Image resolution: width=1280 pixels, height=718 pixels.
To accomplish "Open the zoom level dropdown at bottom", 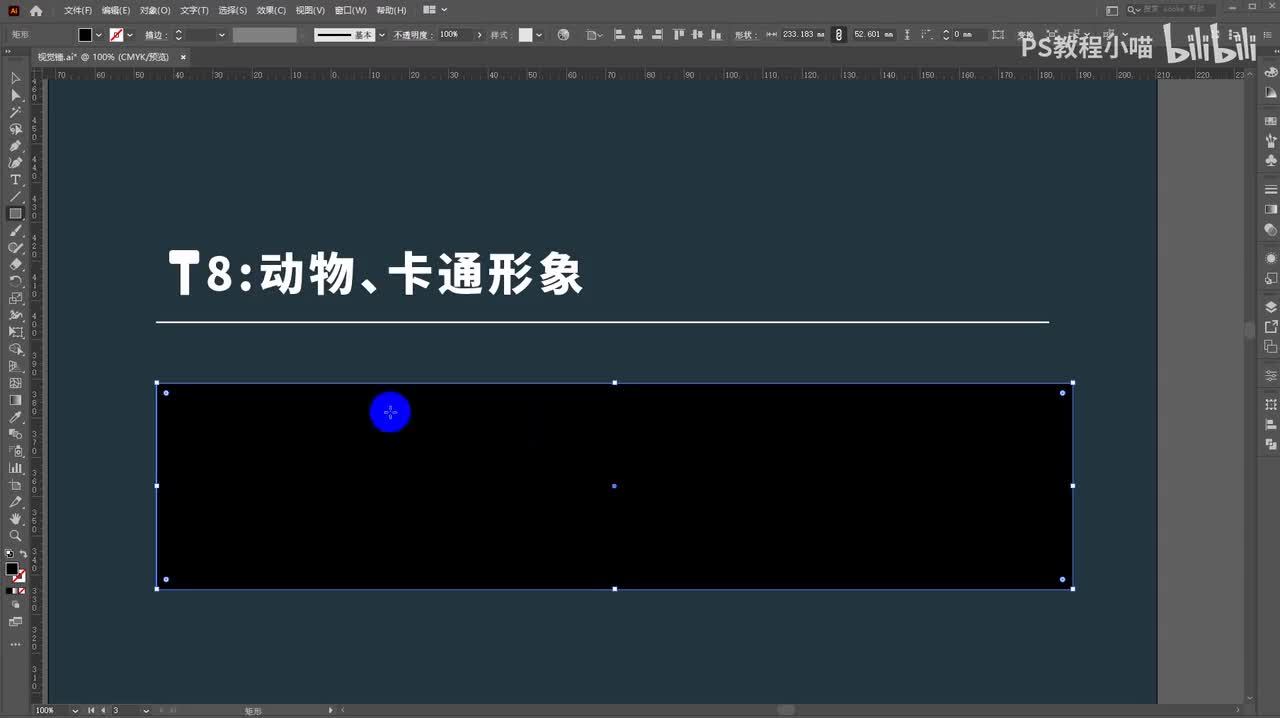I will click(x=75, y=710).
